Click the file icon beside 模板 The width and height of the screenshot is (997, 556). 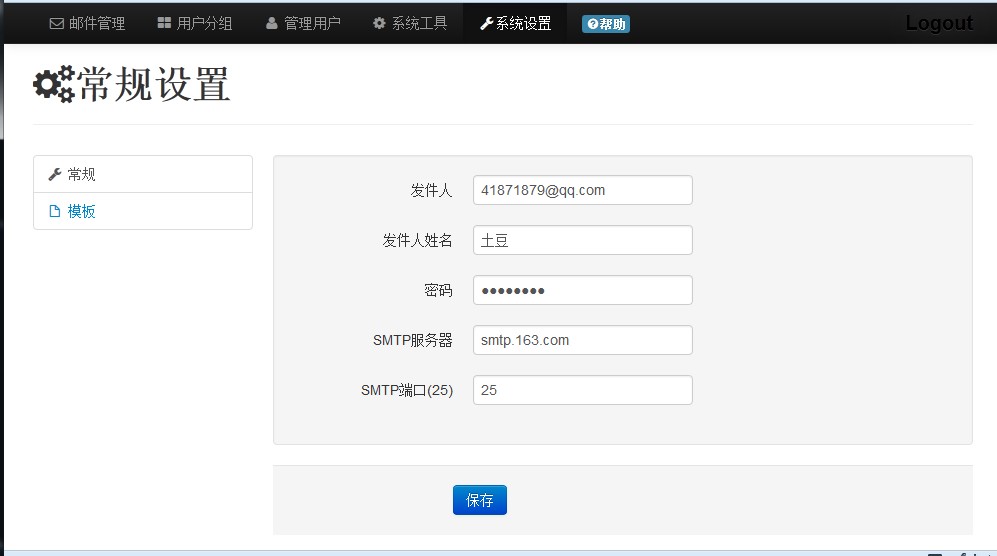coord(55,211)
